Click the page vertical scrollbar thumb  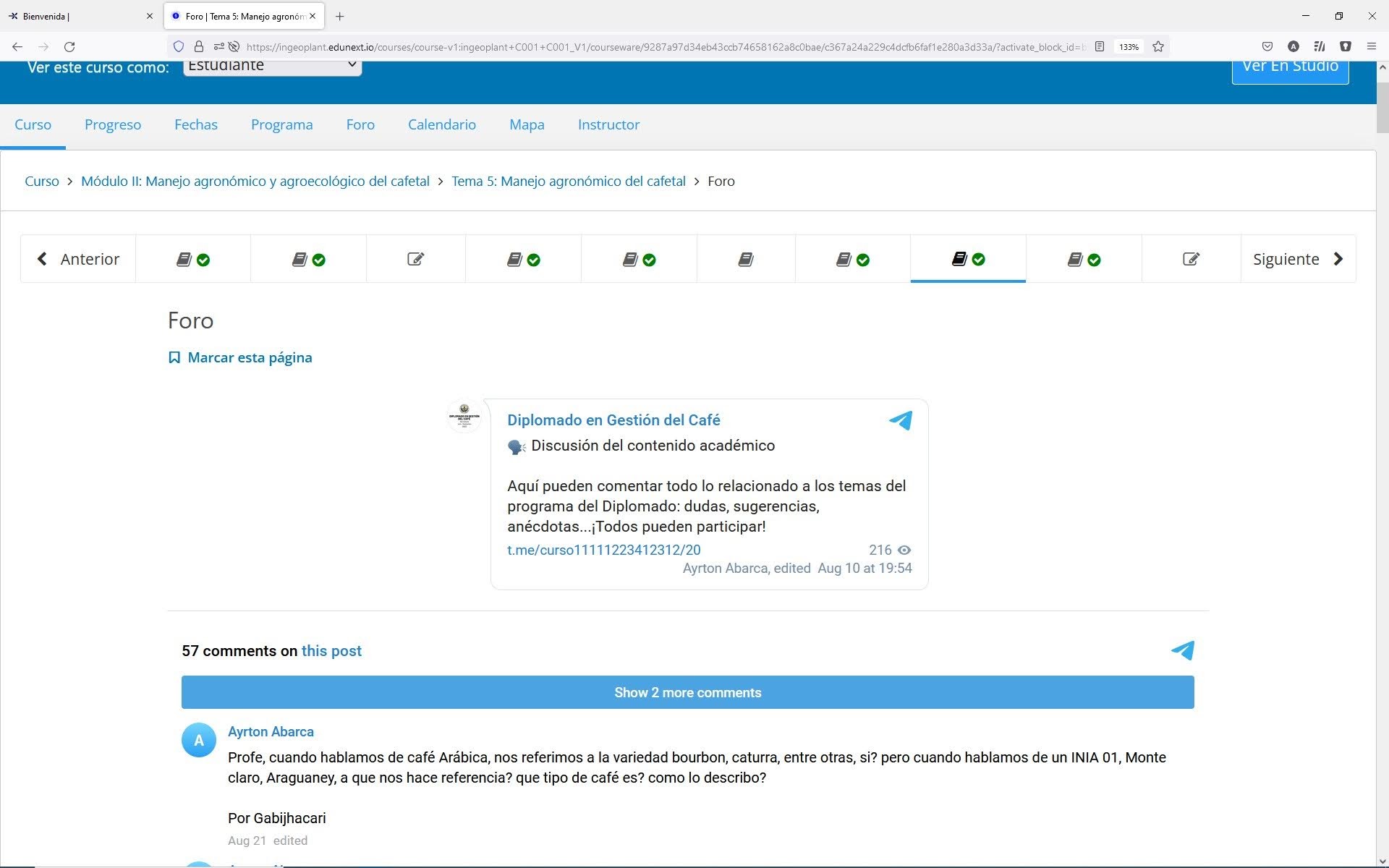point(1382,109)
